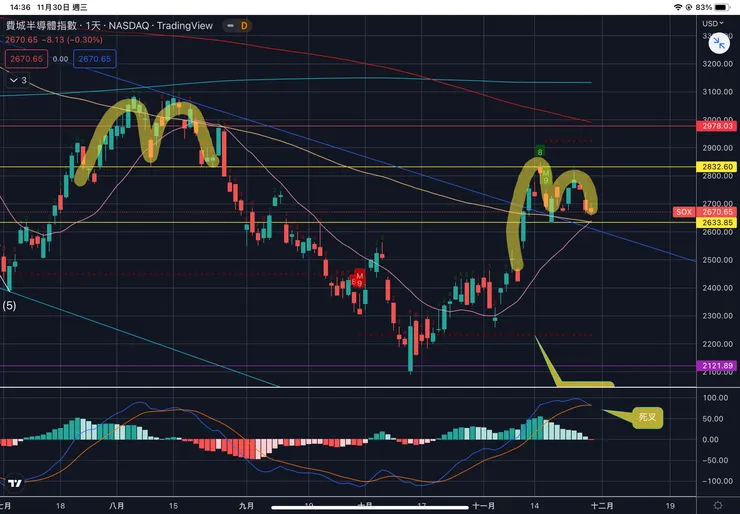Click the 十二月 date axis label

[602, 506]
